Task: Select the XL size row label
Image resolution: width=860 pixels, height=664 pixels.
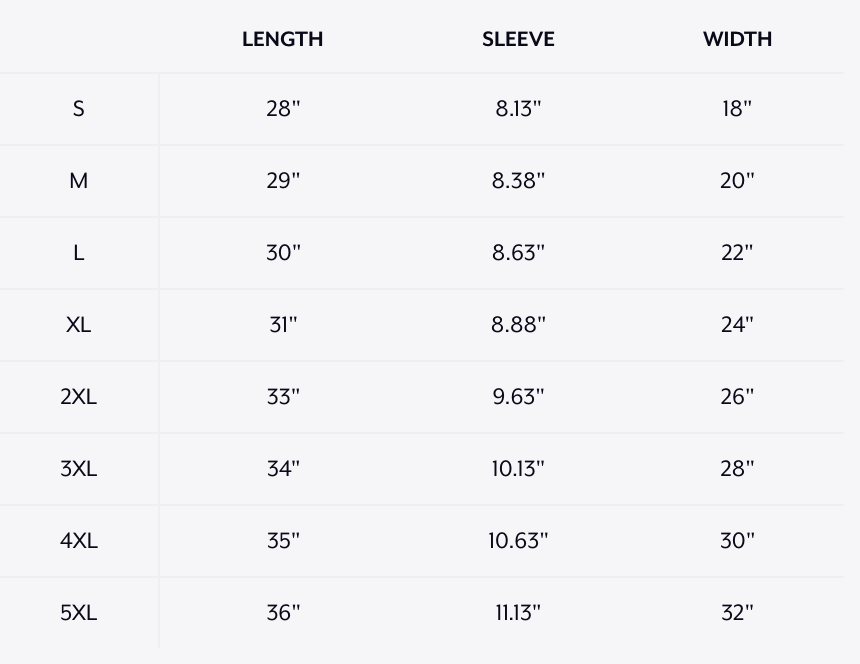Action: [x=78, y=325]
